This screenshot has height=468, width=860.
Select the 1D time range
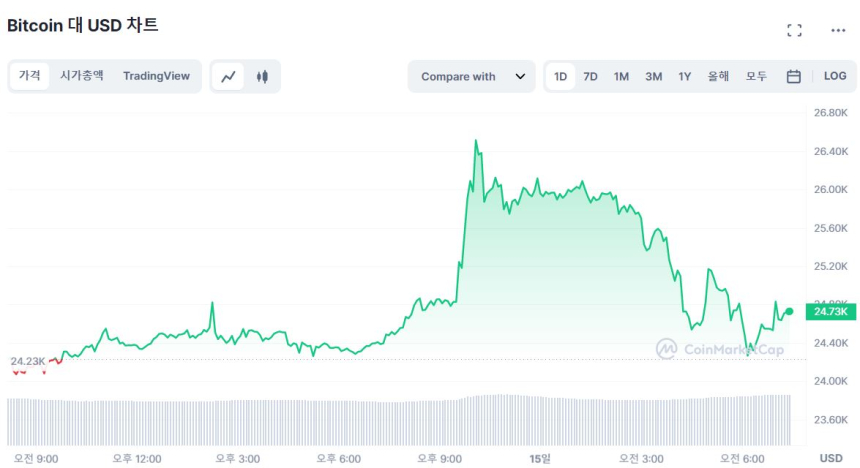[x=561, y=76]
